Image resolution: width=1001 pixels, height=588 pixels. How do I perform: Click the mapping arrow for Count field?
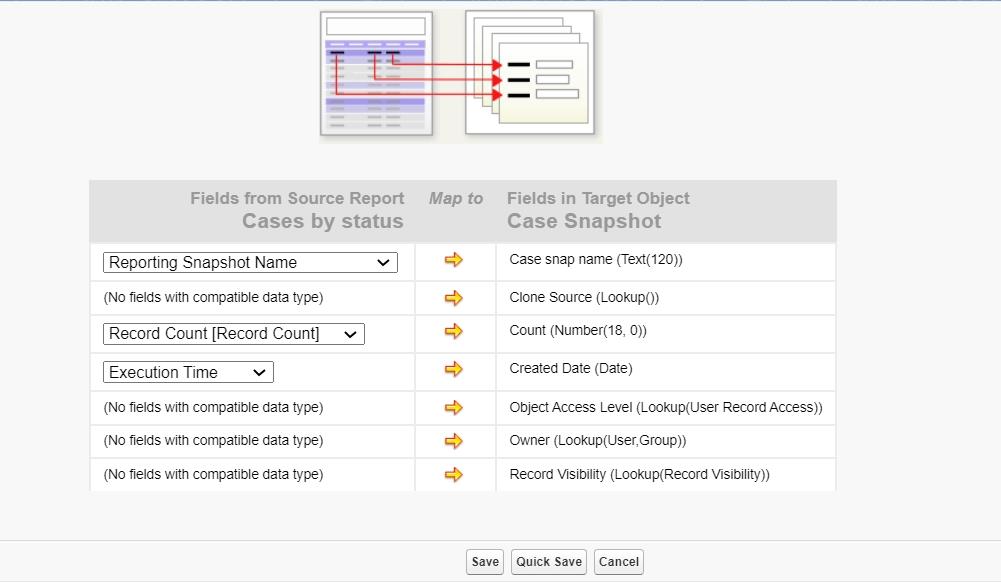[x=454, y=331]
